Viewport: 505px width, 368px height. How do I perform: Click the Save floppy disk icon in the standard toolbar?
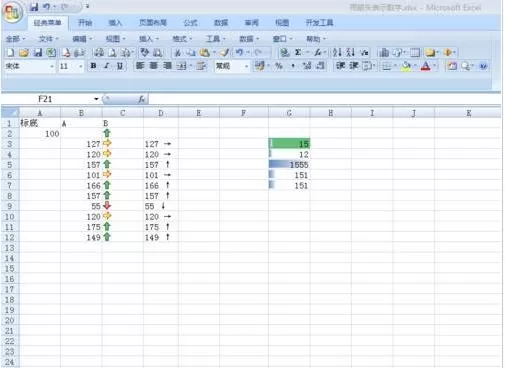click(x=38, y=52)
